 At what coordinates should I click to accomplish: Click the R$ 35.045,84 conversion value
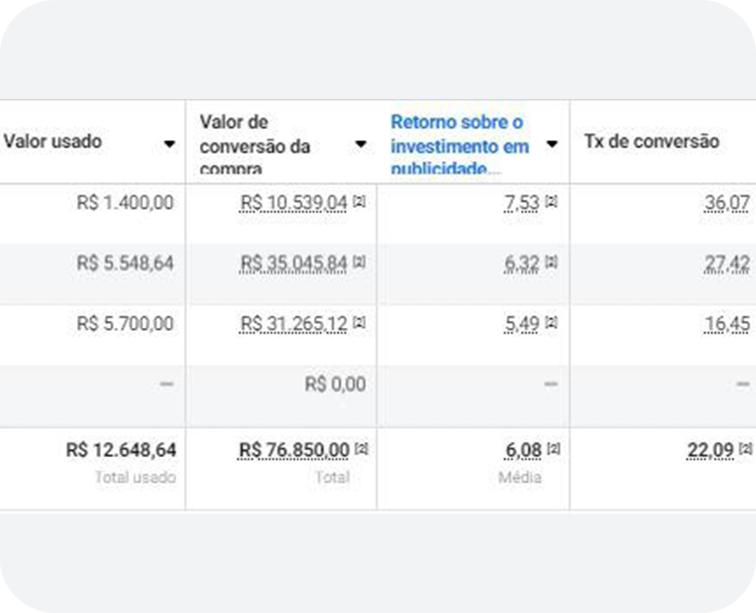click(x=294, y=263)
